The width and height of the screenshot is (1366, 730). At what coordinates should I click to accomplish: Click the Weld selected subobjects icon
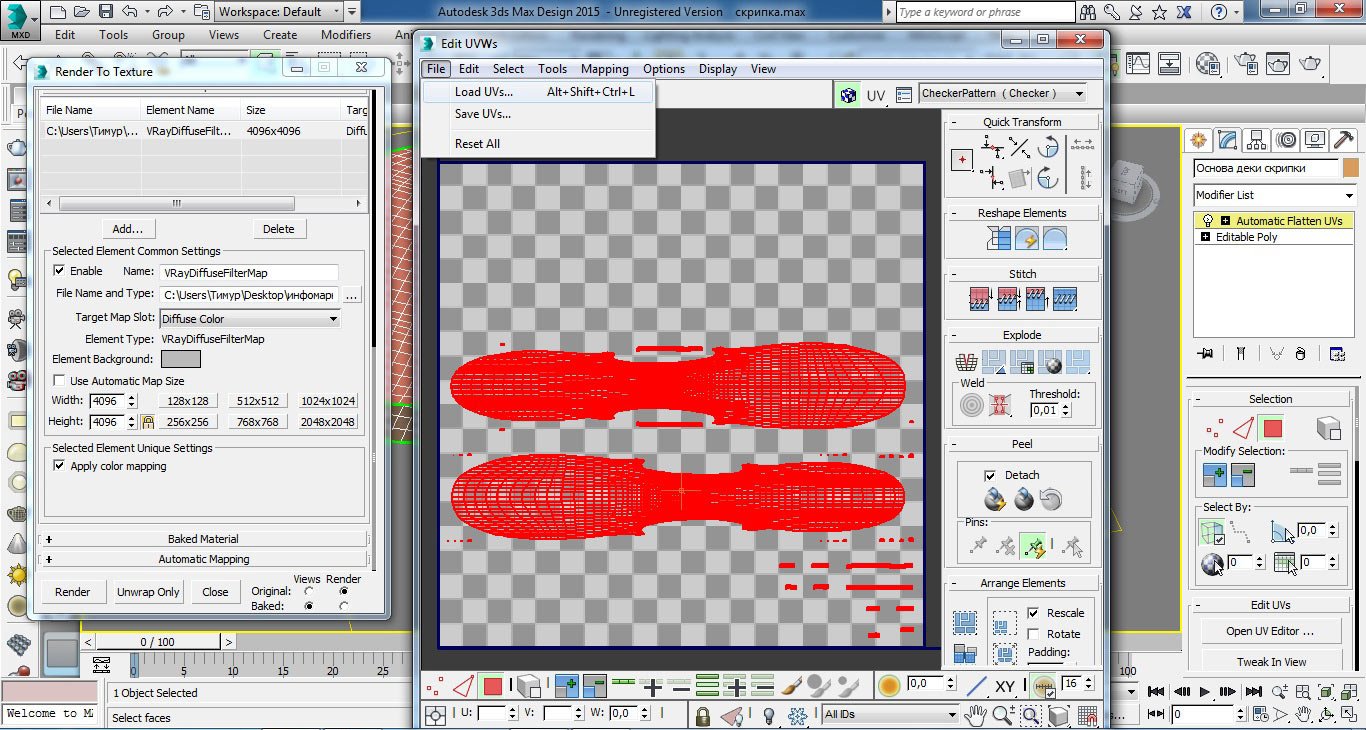pyautogui.click(x=998, y=405)
